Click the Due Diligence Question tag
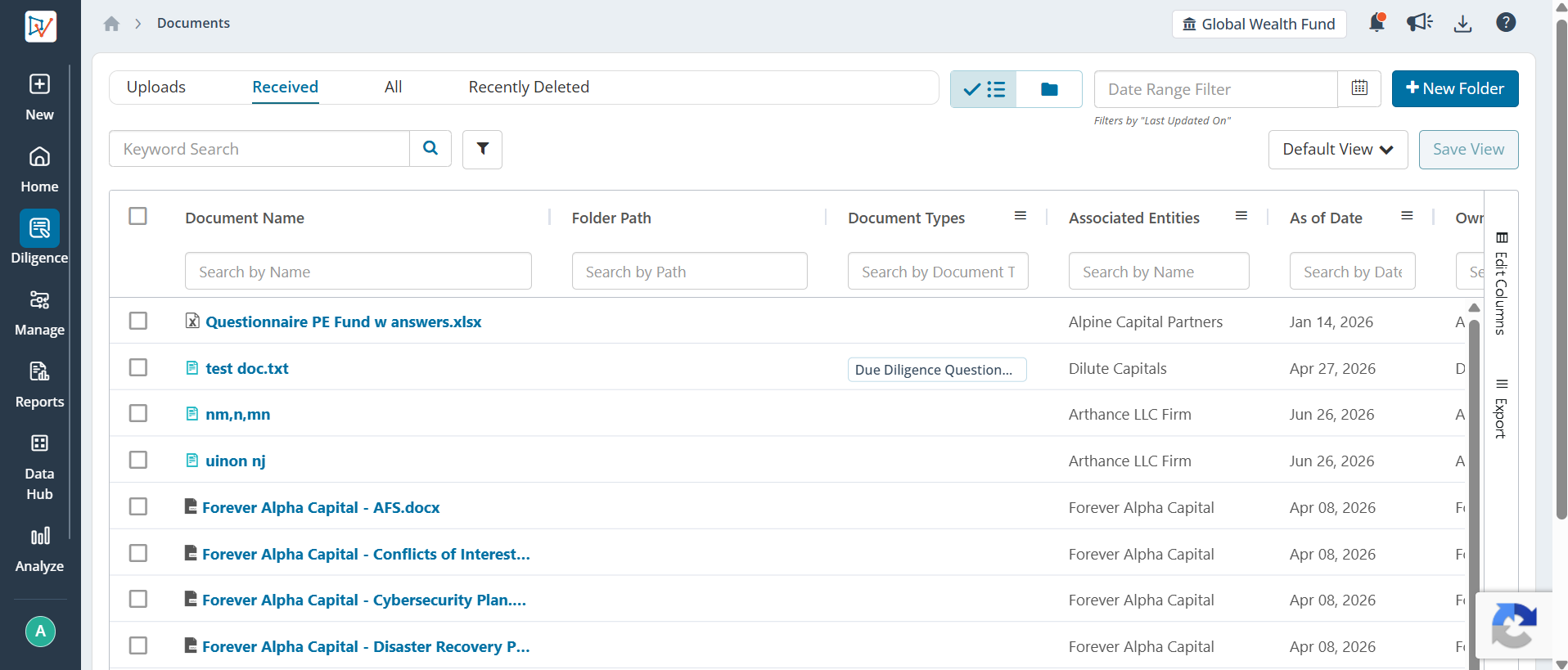The width and height of the screenshot is (1568, 670). tap(937, 370)
